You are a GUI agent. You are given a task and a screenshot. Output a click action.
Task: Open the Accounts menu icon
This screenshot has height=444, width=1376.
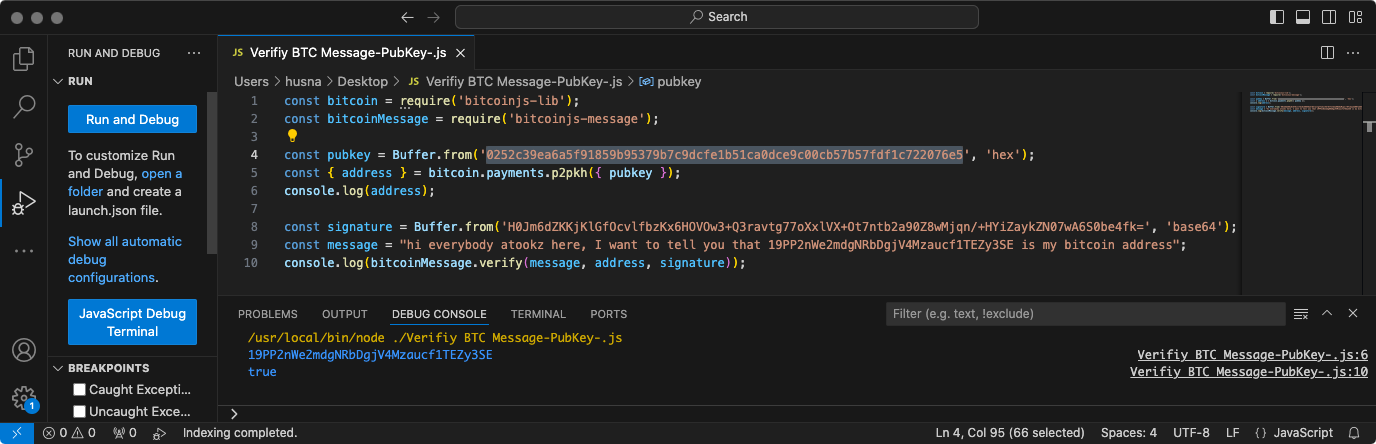(24, 351)
